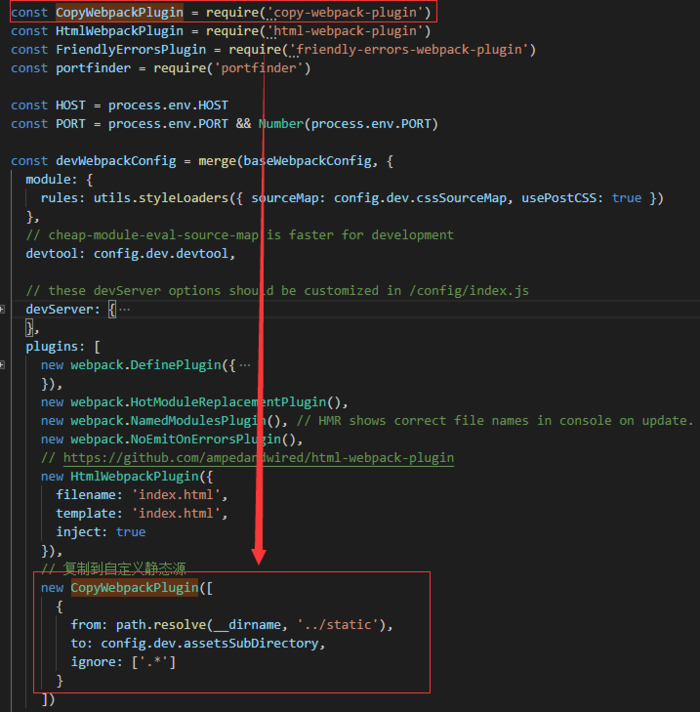The height and width of the screenshot is (712, 700).
Task: Click webpack.NamedModulesPlugin()
Action: [x=176, y=421]
